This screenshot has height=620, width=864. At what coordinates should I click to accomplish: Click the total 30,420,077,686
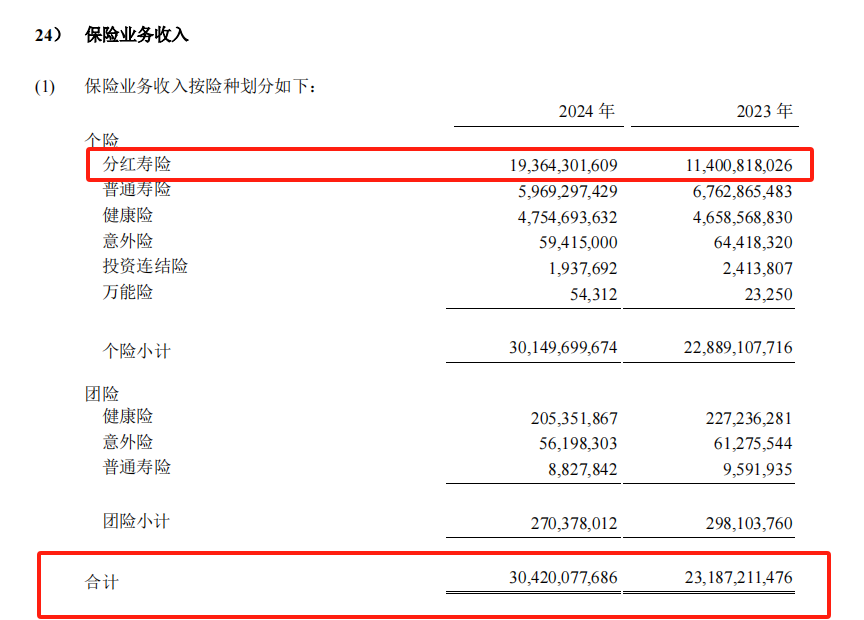(563, 578)
